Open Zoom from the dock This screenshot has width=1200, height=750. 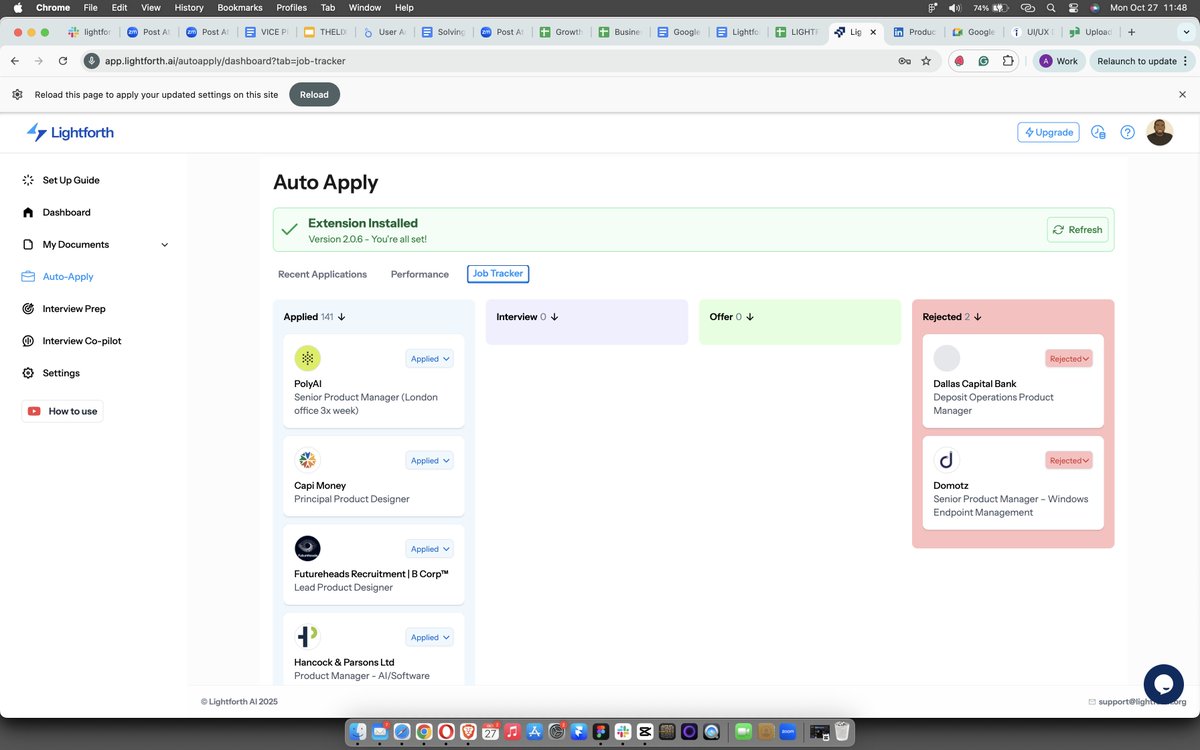[x=787, y=732]
